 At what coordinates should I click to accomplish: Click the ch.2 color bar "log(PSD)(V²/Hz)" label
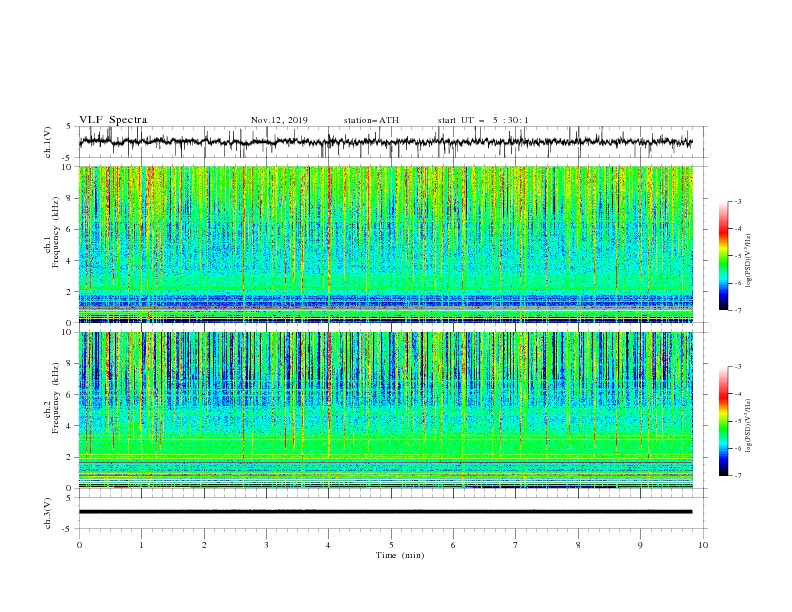coord(748,426)
